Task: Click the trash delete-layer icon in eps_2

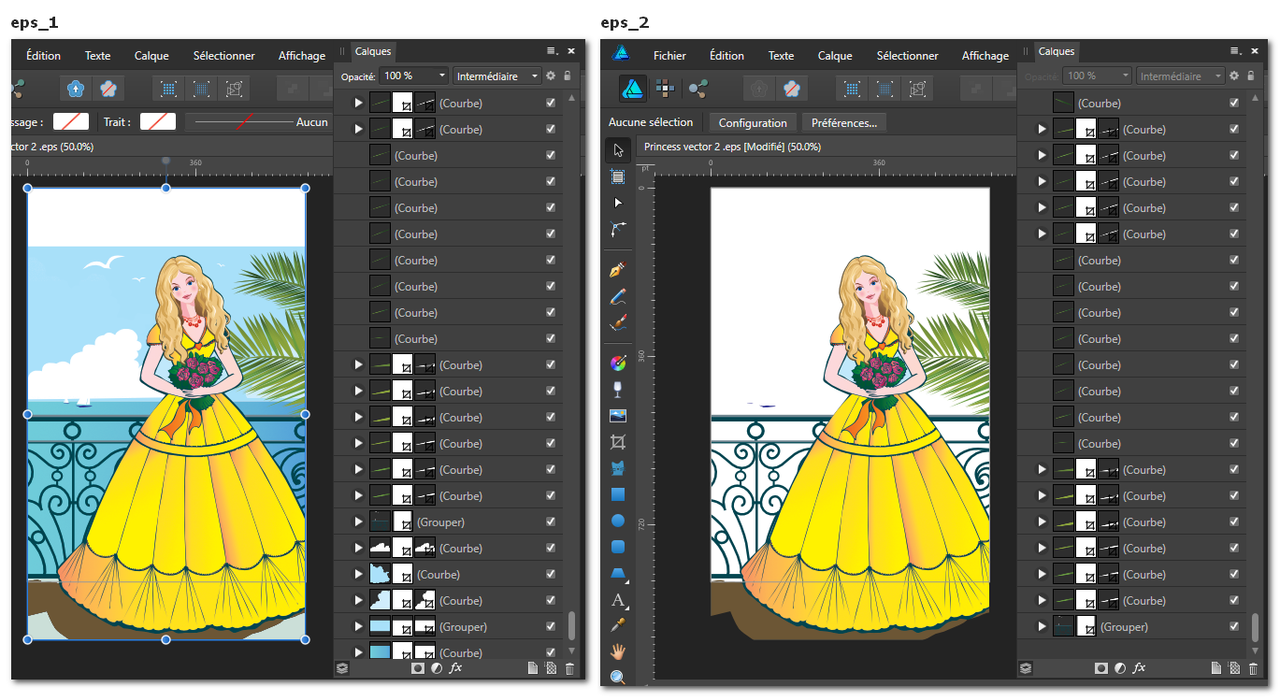Action: (1251, 668)
